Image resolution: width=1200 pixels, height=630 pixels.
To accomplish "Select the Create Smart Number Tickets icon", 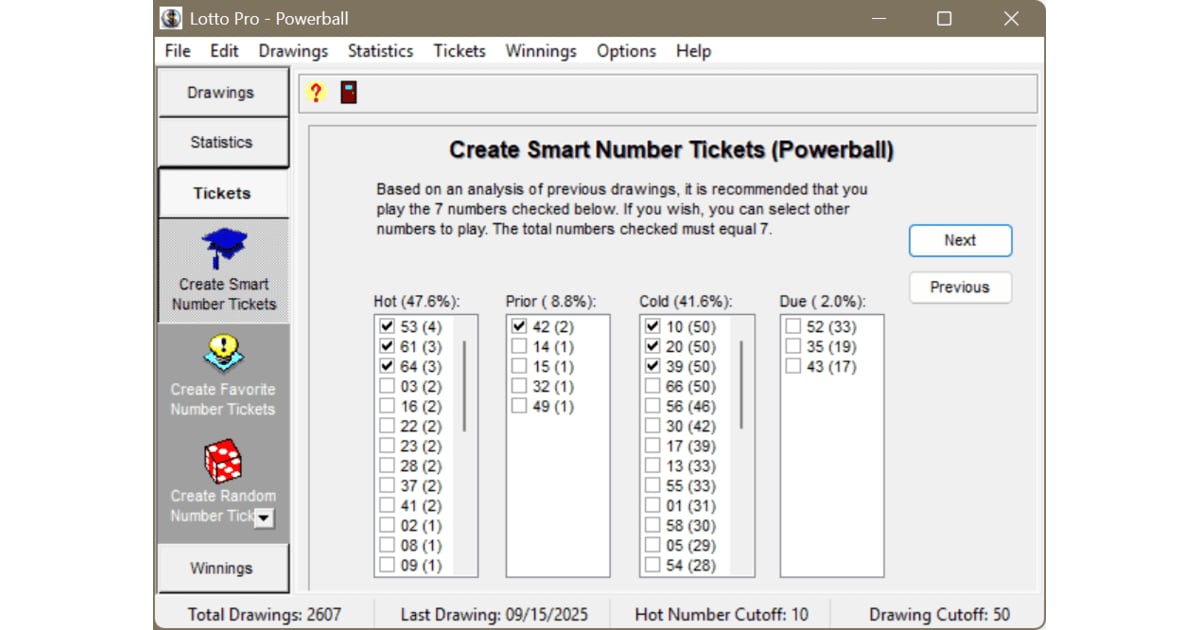I will click(x=222, y=243).
